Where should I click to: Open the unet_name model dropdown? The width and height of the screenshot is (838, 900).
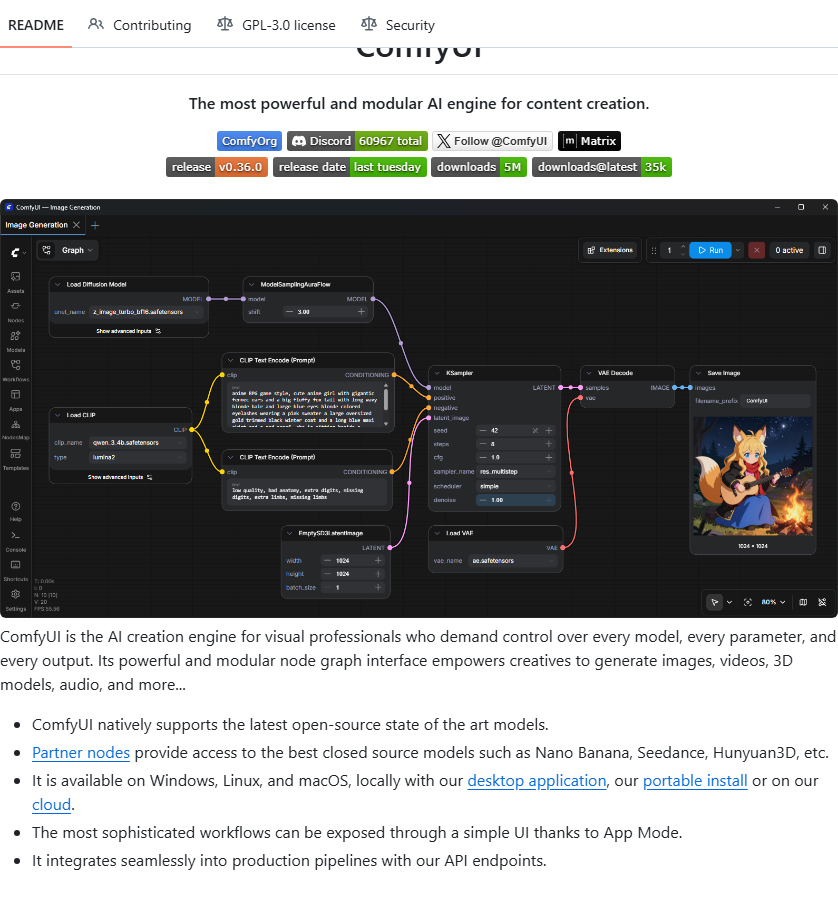tap(146, 312)
